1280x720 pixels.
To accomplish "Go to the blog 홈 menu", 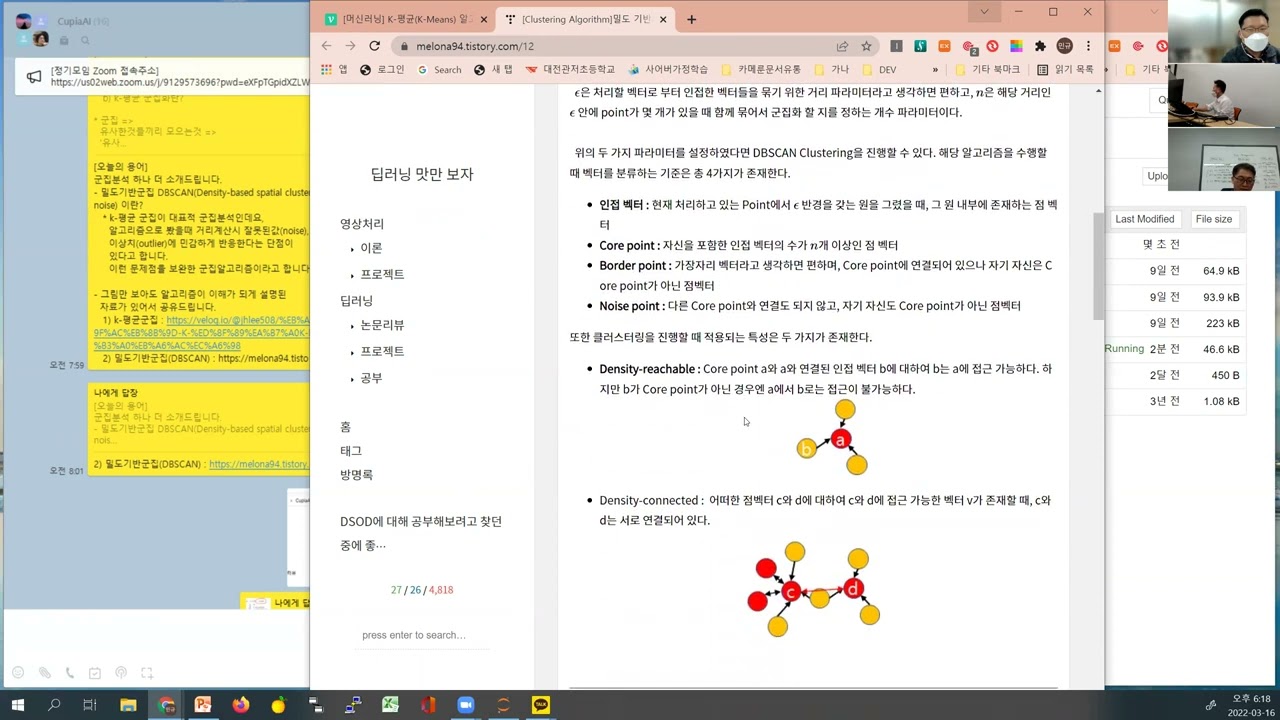I will coord(345,427).
